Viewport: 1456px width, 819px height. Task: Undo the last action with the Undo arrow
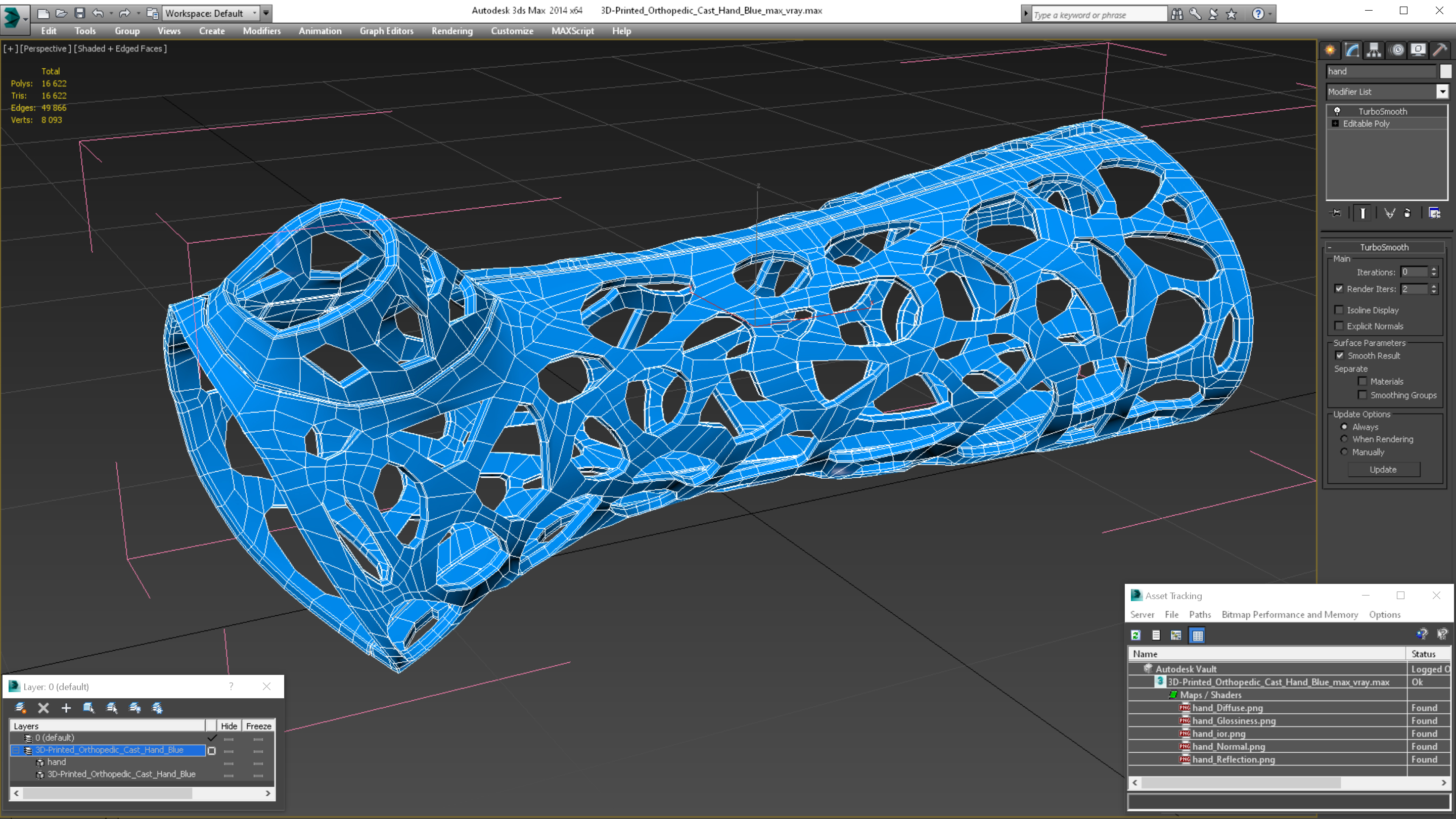pyautogui.click(x=98, y=13)
